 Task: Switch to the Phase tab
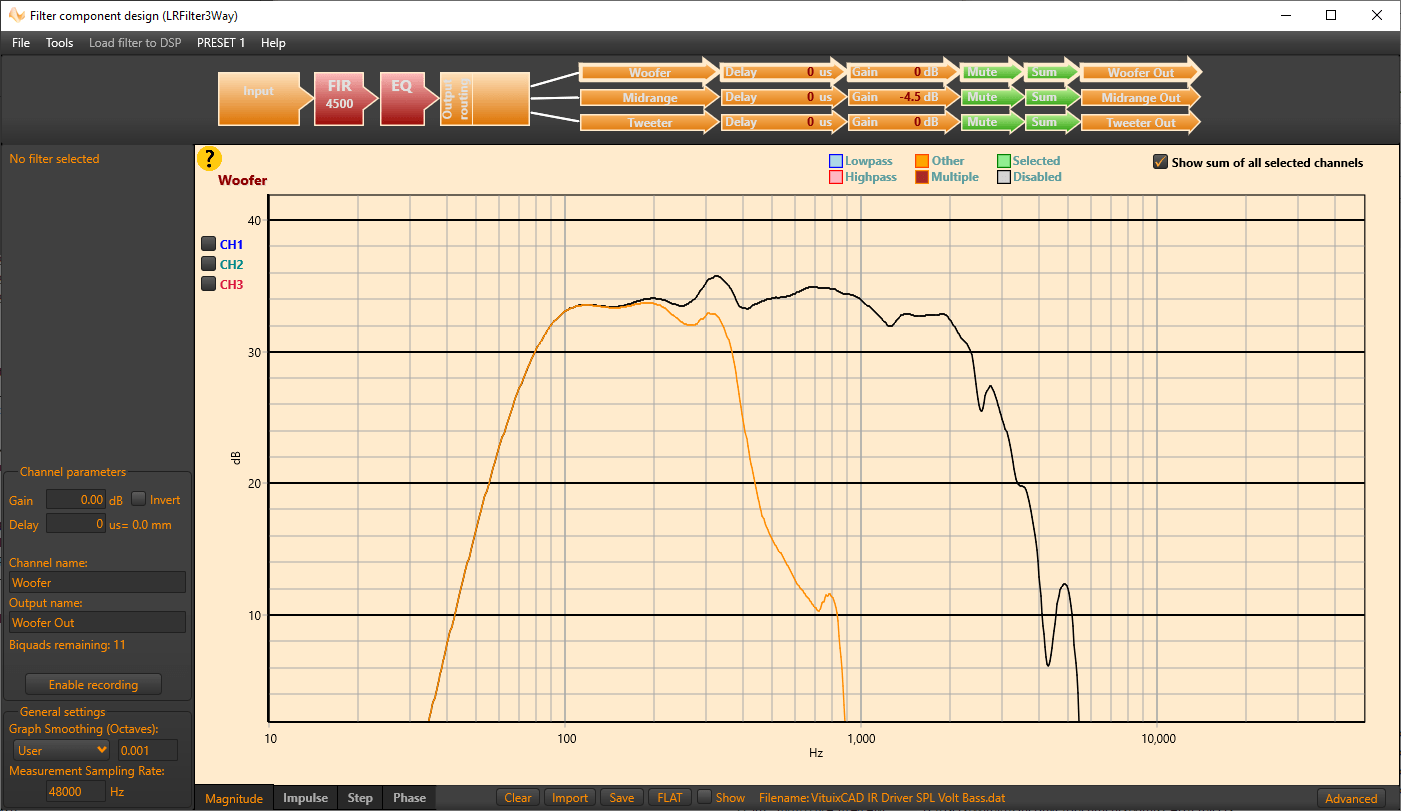[x=409, y=798]
